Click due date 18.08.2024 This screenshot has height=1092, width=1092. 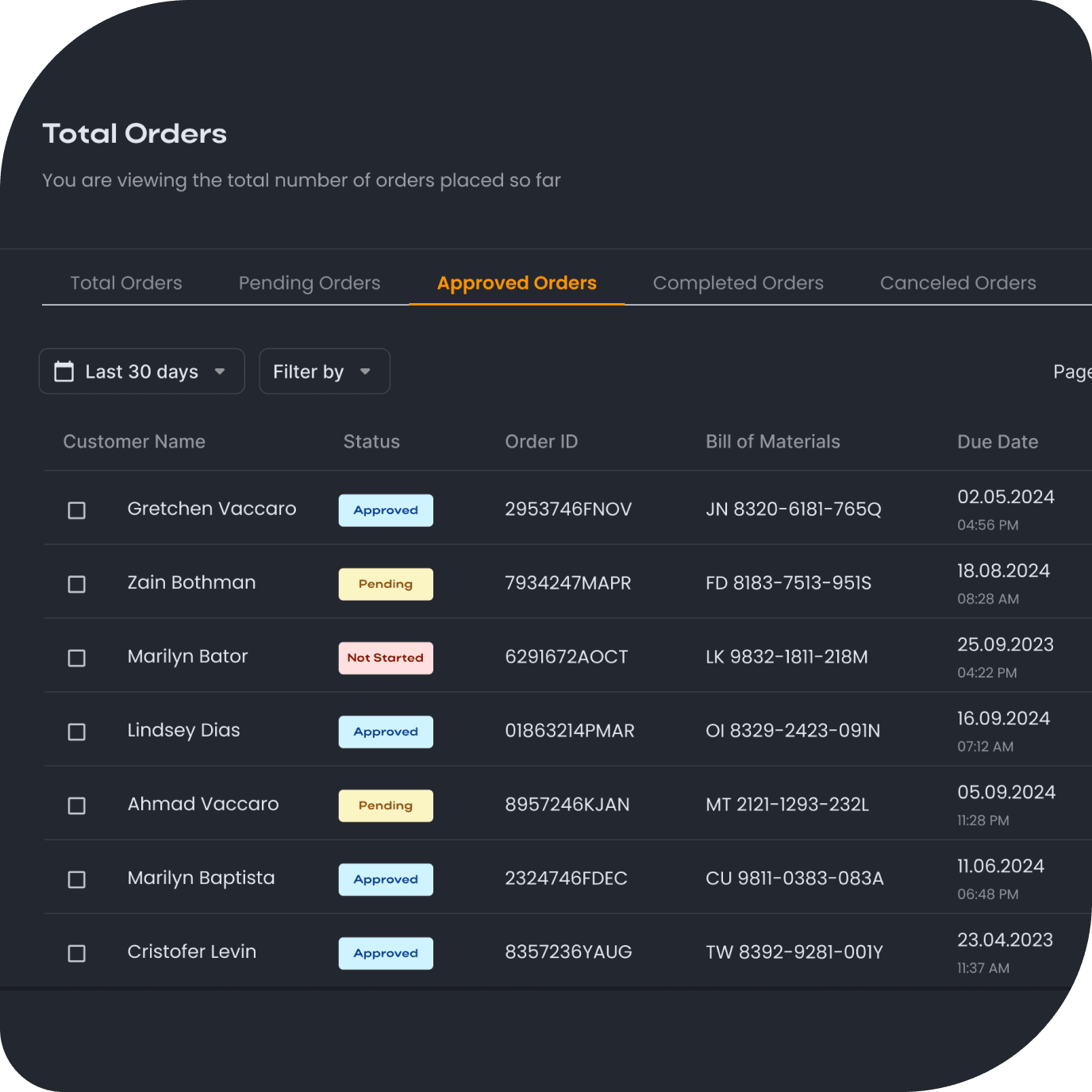tap(1004, 571)
